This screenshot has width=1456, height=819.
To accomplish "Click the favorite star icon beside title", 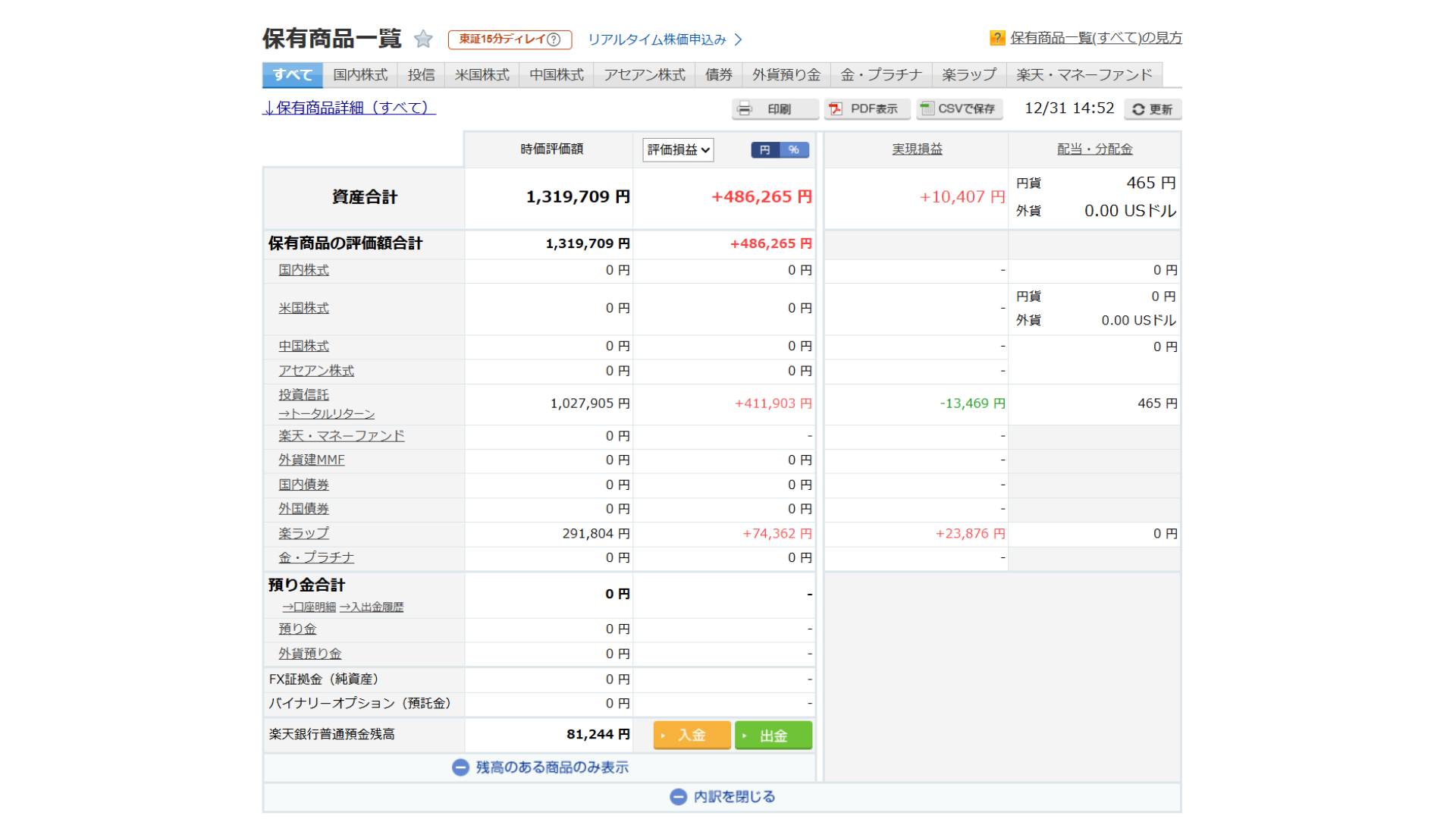I will pyautogui.click(x=423, y=39).
